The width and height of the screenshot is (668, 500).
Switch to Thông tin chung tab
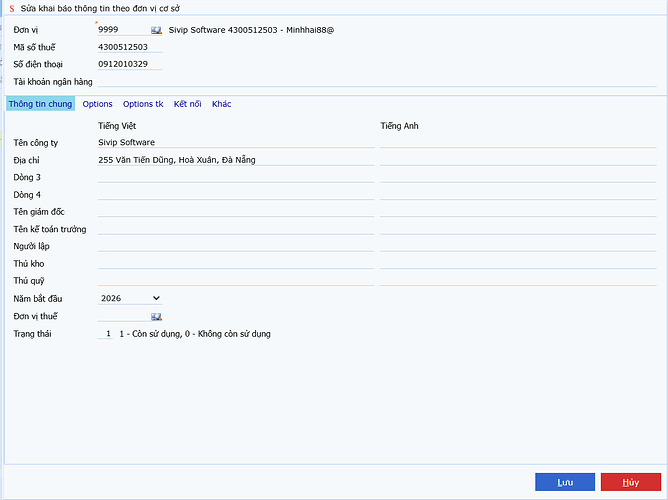40,104
